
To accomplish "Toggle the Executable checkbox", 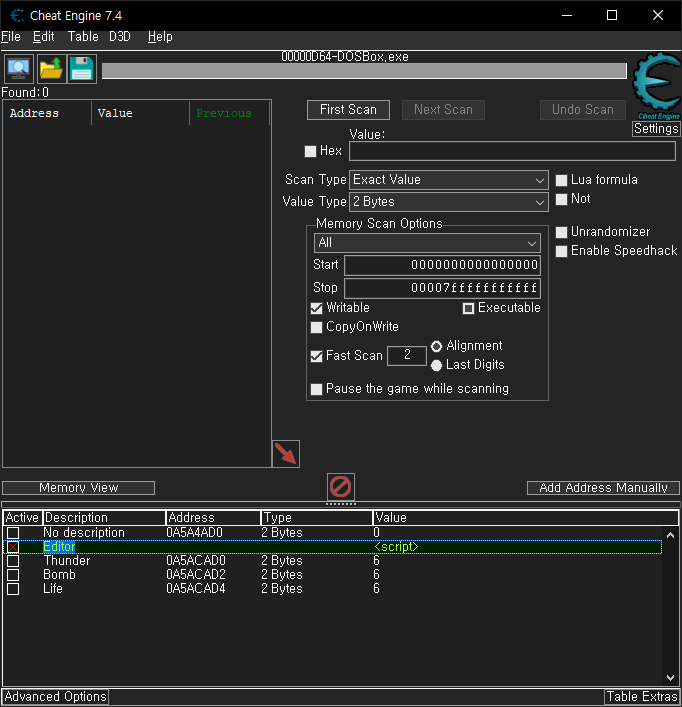I will 468,308.
